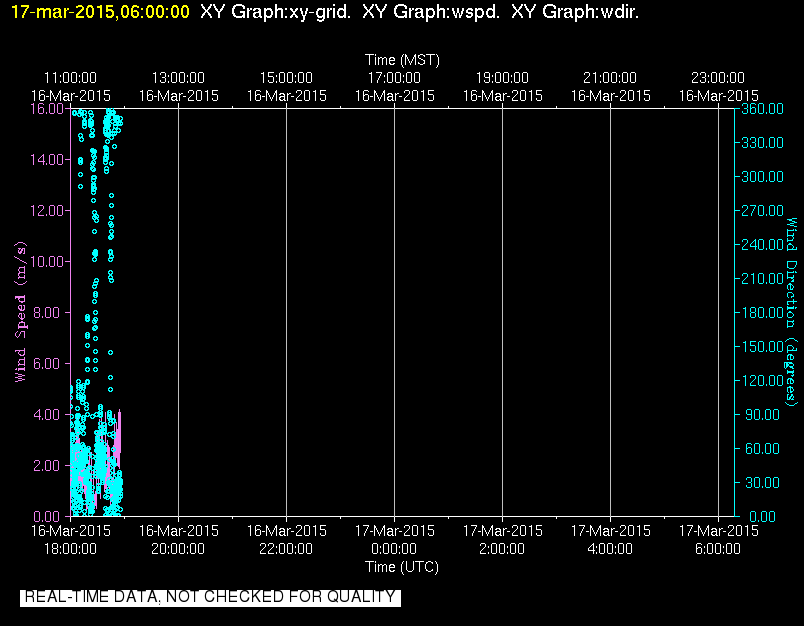Click the 21:00:00 MST tick label
The width and height of the screenshot is (804, 626).
click(610, 78)
